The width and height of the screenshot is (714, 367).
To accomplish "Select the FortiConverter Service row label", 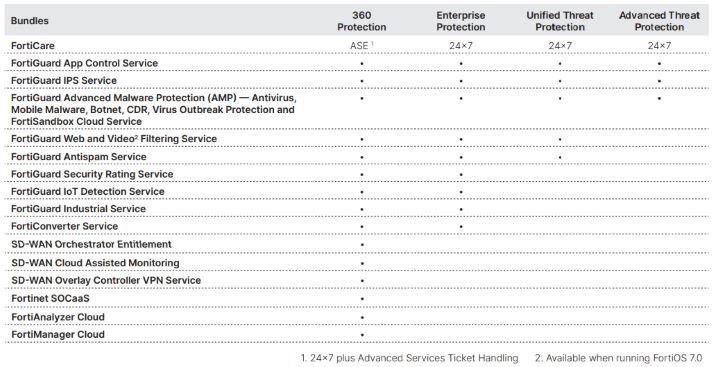I will [x=64, y=226].
